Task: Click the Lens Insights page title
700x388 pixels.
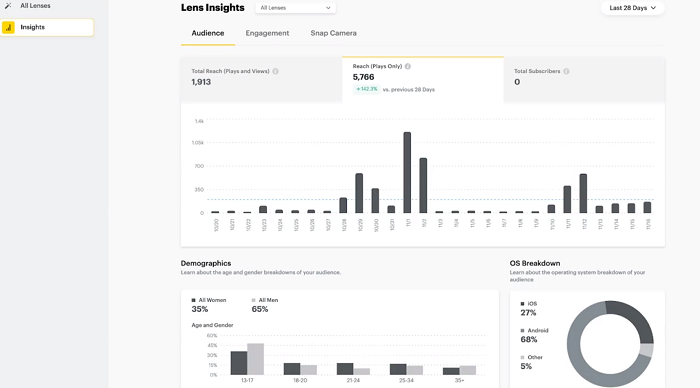Action: (212, 8)
